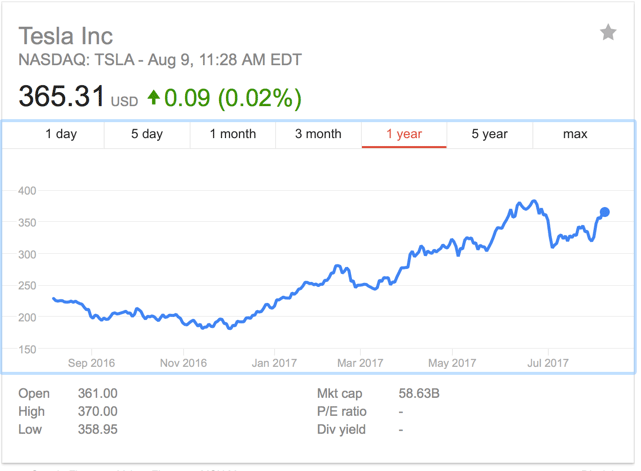641x471 pixels.
Task: Switch to the 5 day tab
Action: (147, 134)
